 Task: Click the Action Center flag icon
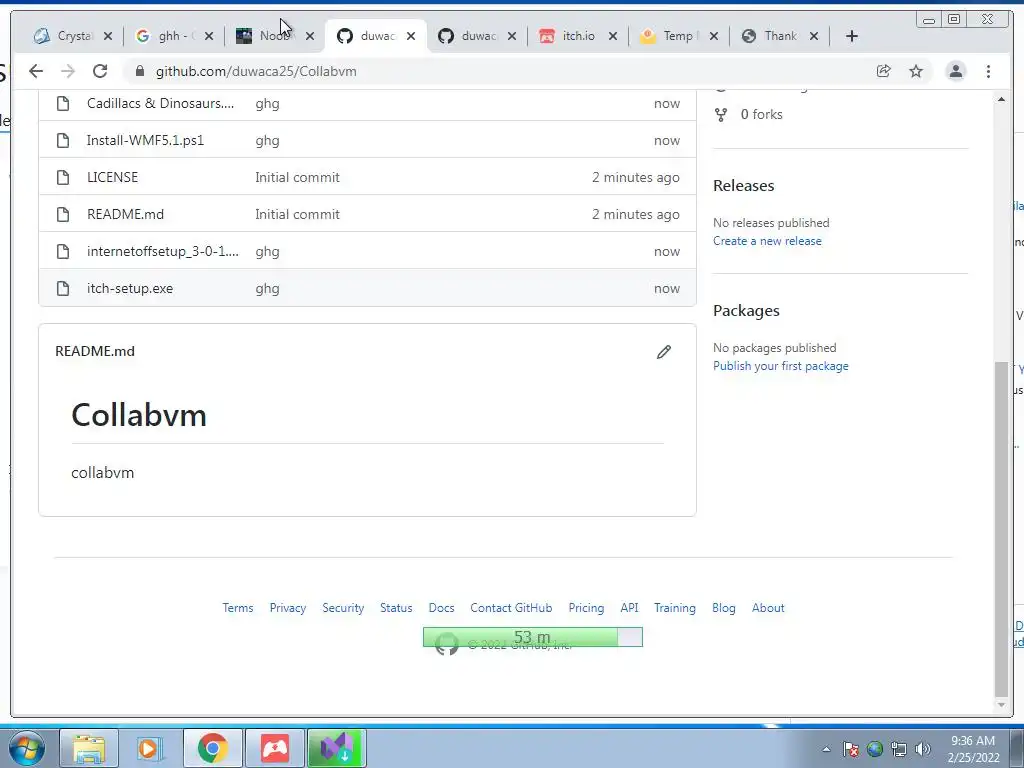(850, 749)
